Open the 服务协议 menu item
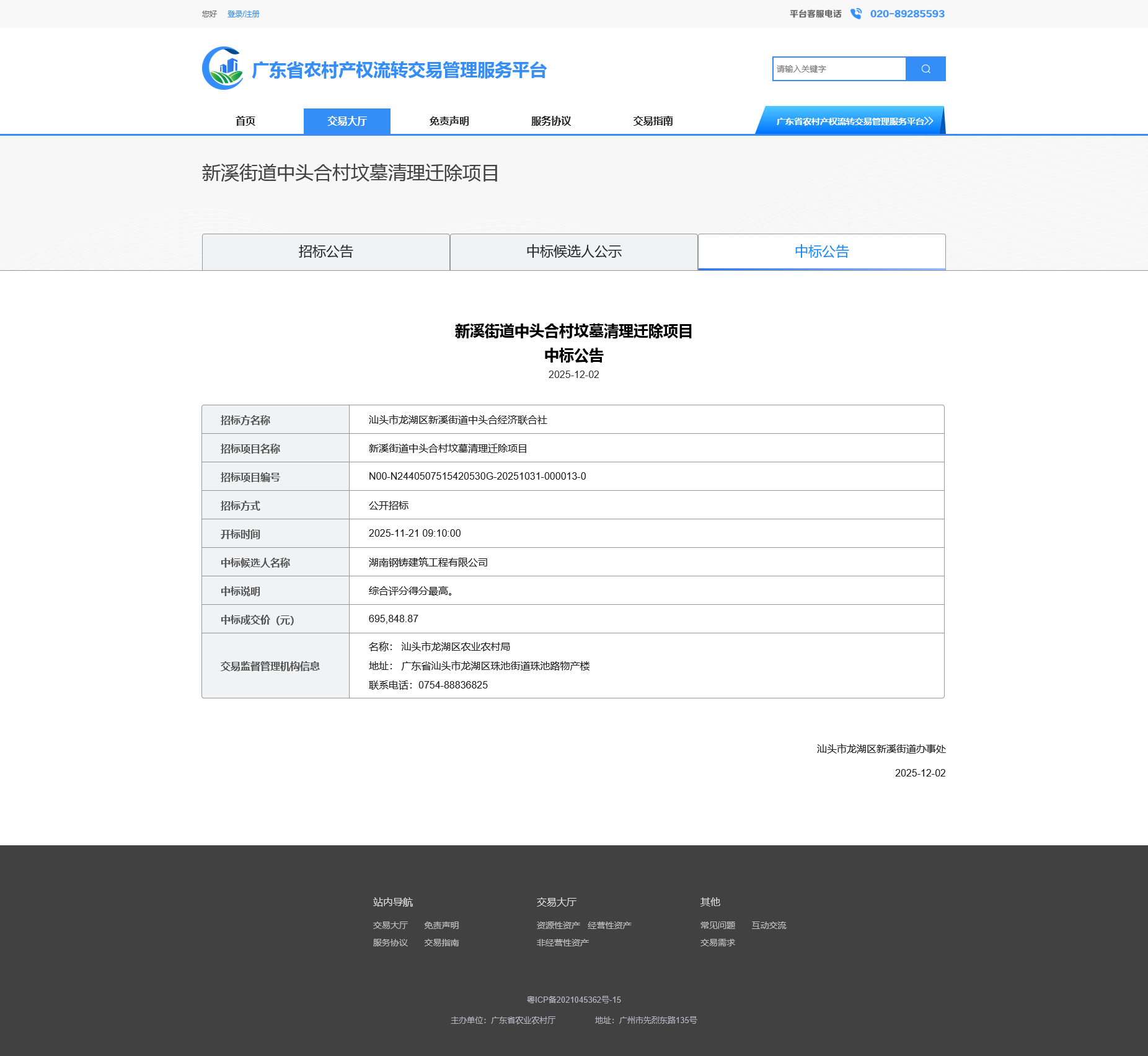Screen dimensions: 1148x1056 pyautogui.click(x=550, y=120)
